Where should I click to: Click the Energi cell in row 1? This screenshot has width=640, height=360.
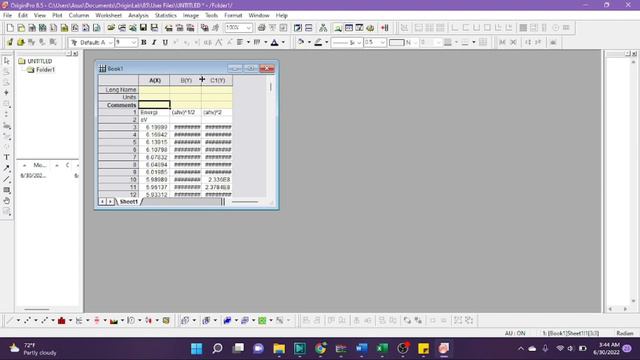pos(154,112)
